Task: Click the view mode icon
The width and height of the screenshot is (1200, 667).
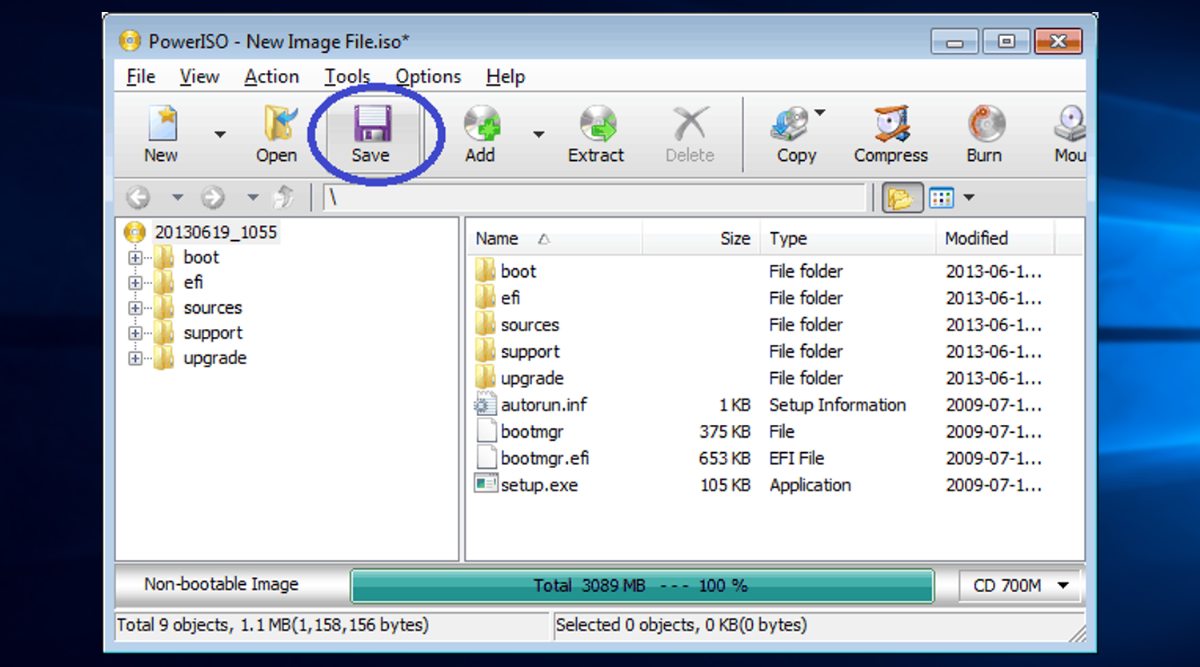Action: pyautogui.click(x=941, y=198)
